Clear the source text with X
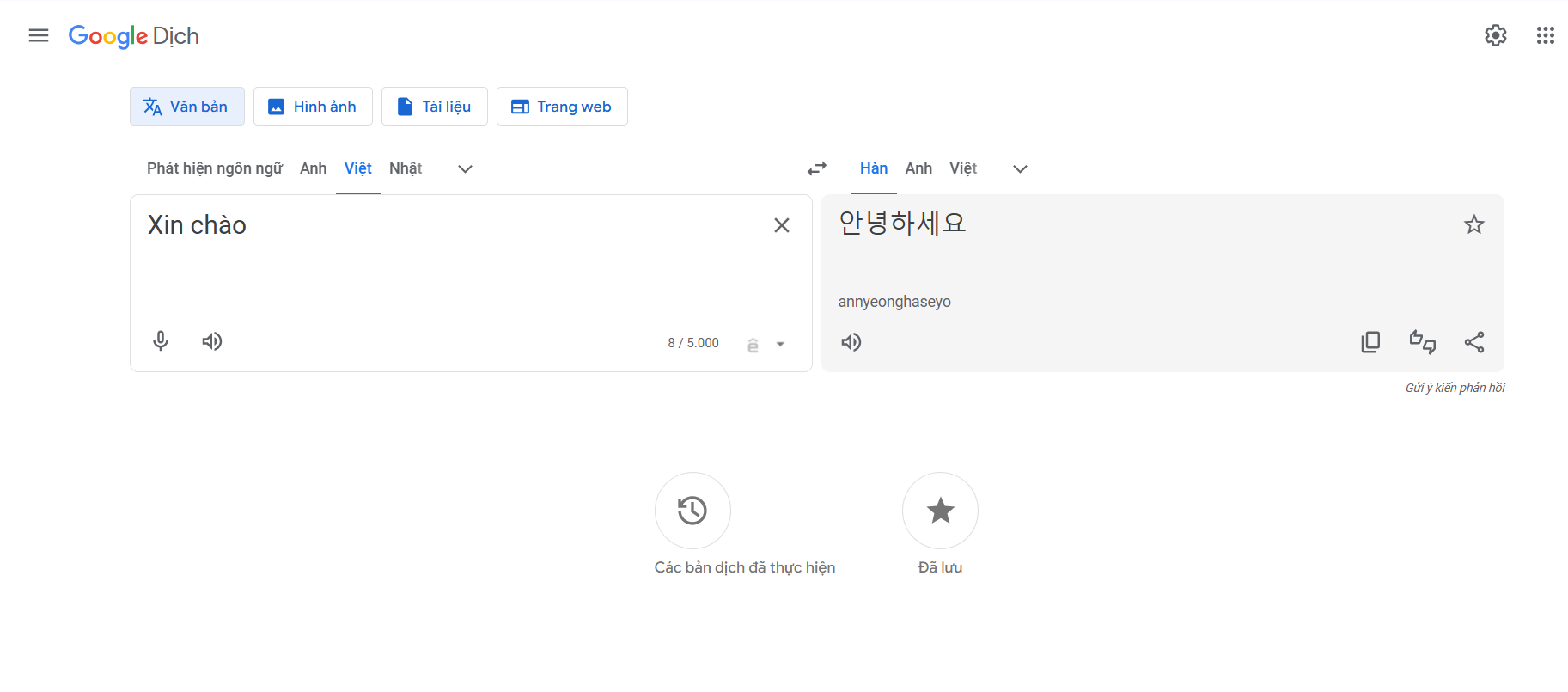 point(782,225)
